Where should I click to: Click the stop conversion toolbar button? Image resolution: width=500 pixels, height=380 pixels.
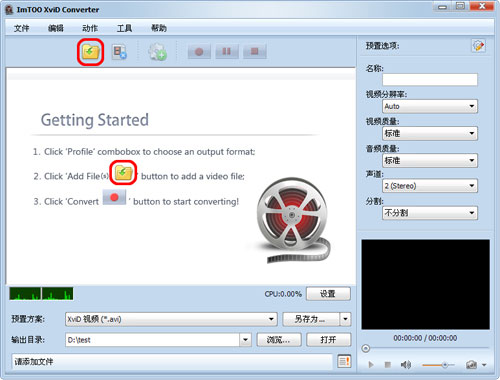(x=255, y=52)
